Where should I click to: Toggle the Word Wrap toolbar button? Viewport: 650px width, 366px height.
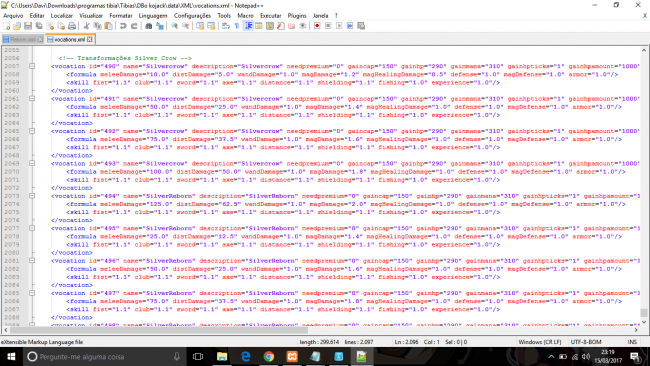point(226,26)
